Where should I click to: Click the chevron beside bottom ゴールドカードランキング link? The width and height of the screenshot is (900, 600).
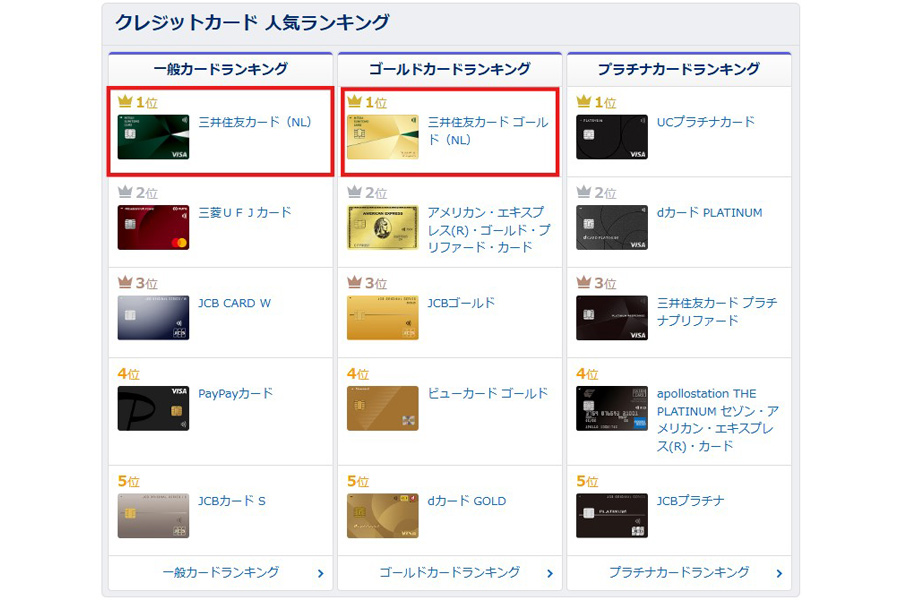pyautogui.click(x=550, y=574)
